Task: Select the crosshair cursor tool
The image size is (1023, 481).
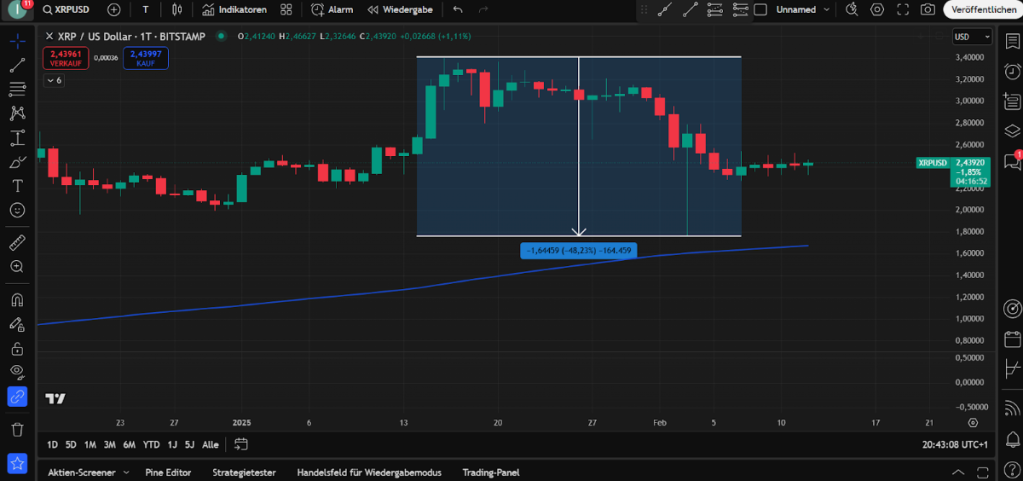Action: coord(18,40)
